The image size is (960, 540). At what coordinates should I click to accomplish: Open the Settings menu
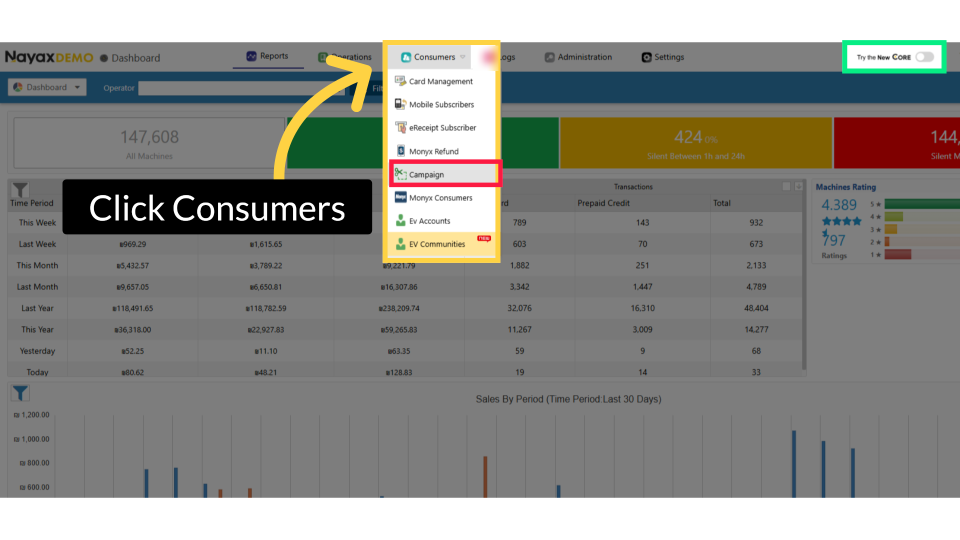[662, 57]
